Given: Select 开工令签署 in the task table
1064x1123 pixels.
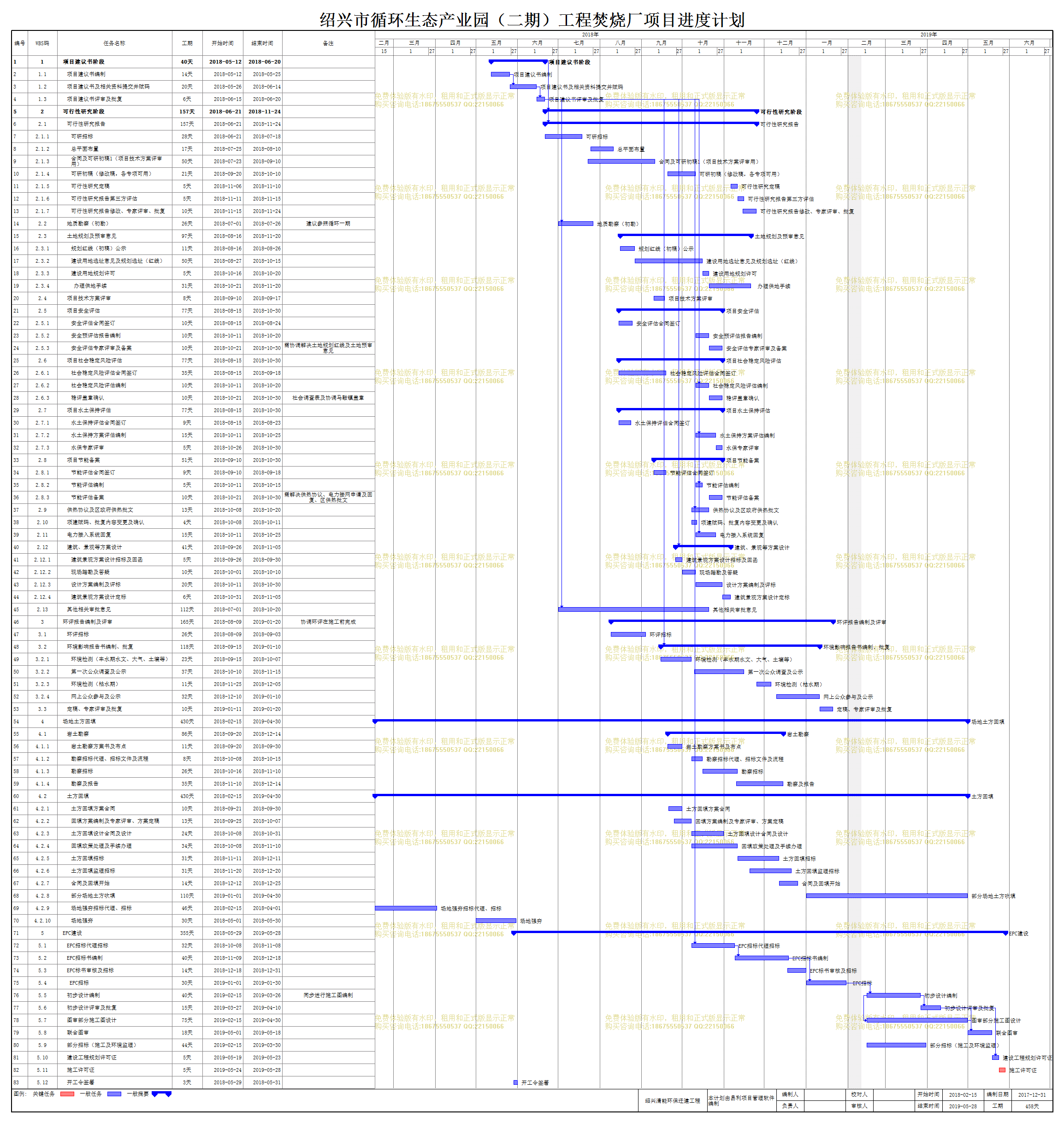Looking at the screenshot, I should coord(81,1082).
